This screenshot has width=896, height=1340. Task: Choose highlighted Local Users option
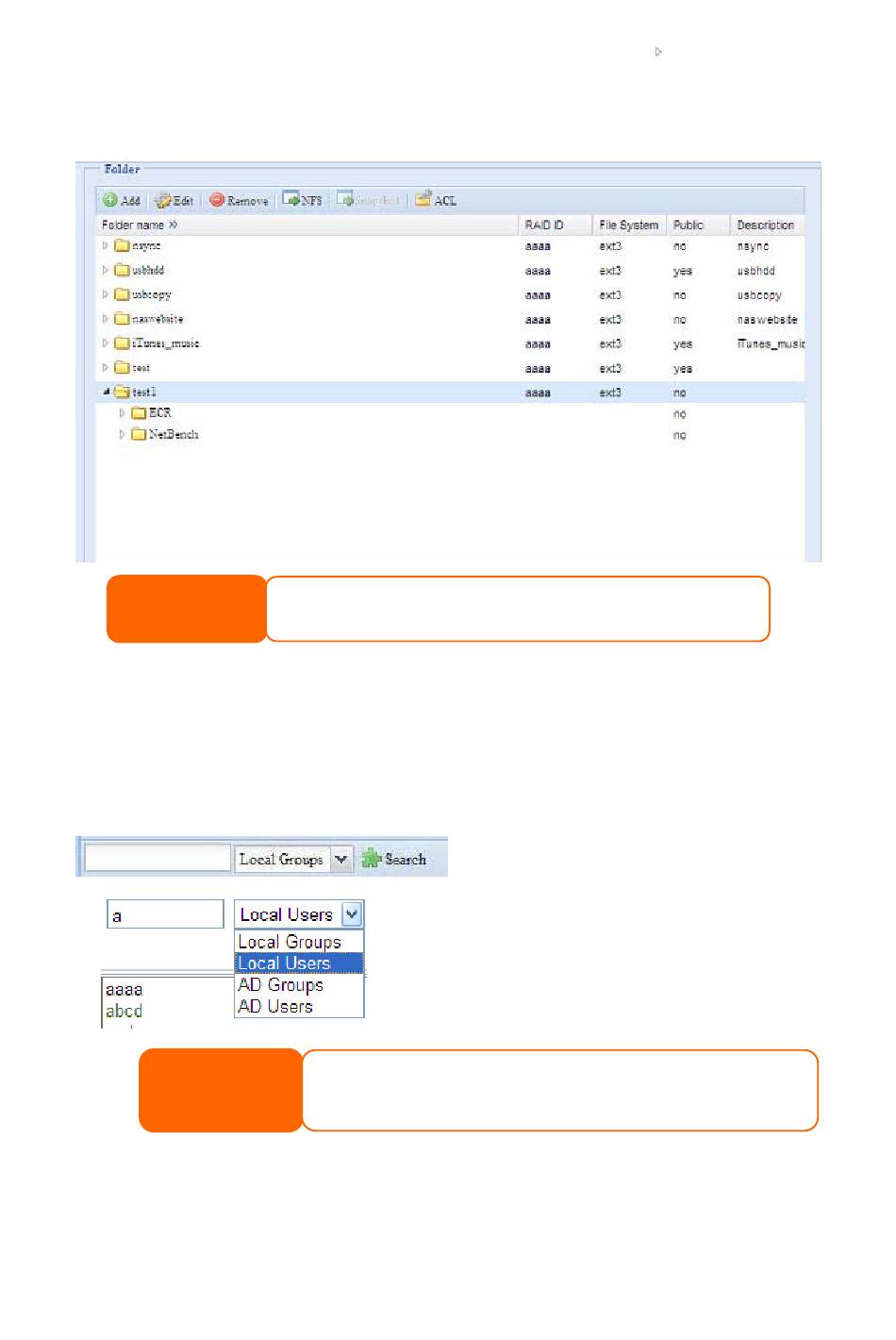point(298,963)
